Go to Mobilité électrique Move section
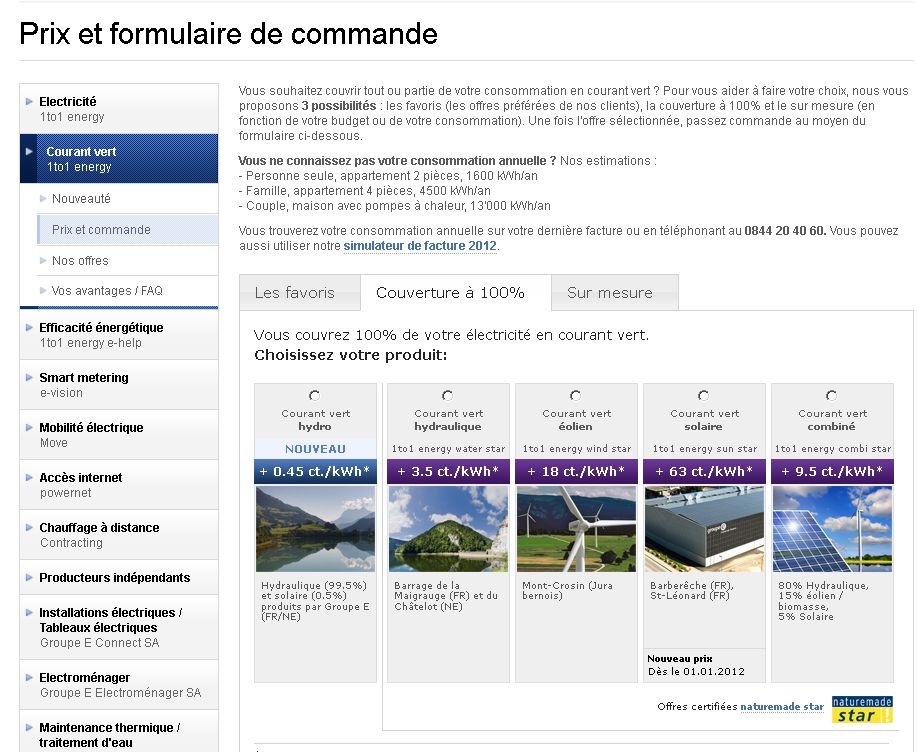The image size is (919, 752). pyautogui.click(x=119, y=435)
